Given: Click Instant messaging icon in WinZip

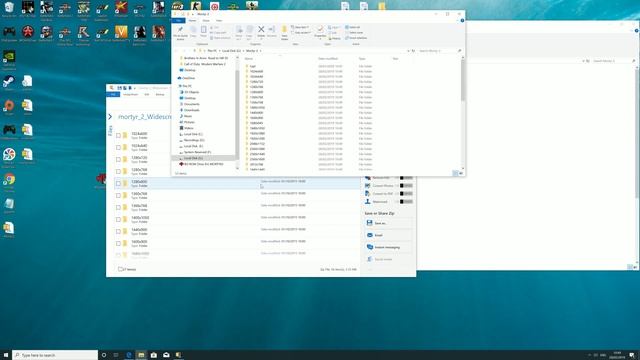Looking at the screenshot, I should 369,247.
